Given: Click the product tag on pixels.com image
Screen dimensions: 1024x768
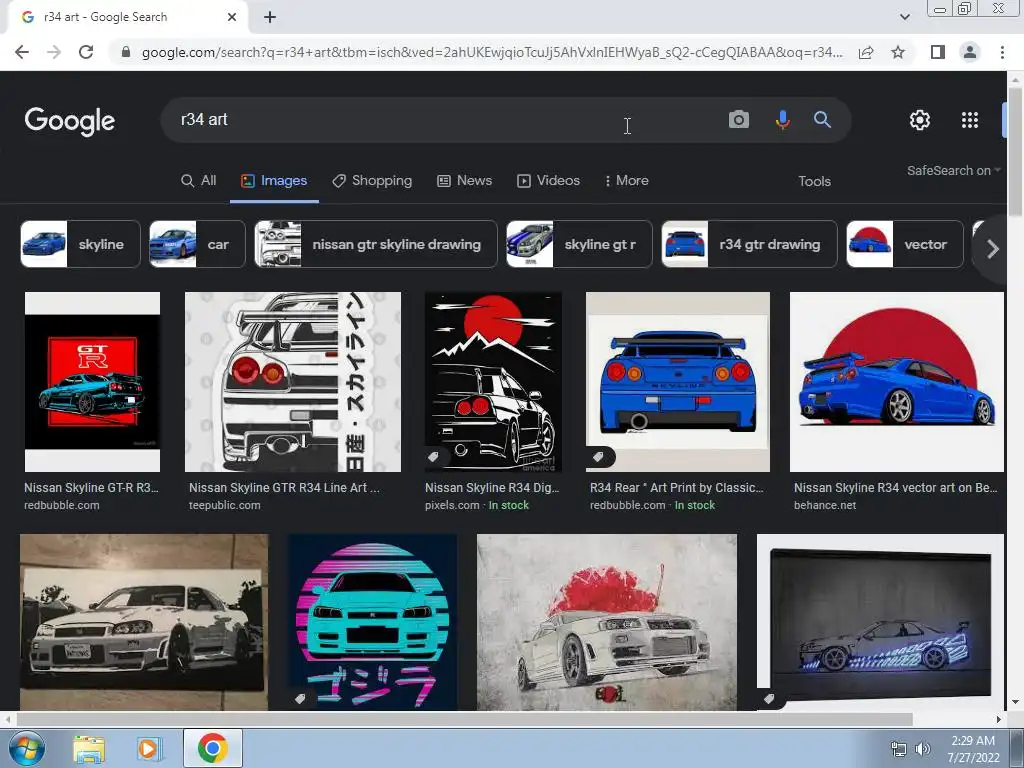Looking at the screenshot, I should coord(433,457).
